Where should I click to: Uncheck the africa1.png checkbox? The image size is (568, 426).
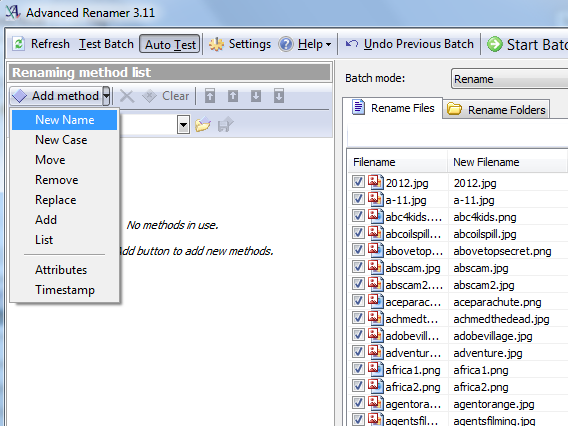pyautogui.click(x=358, y=369)
